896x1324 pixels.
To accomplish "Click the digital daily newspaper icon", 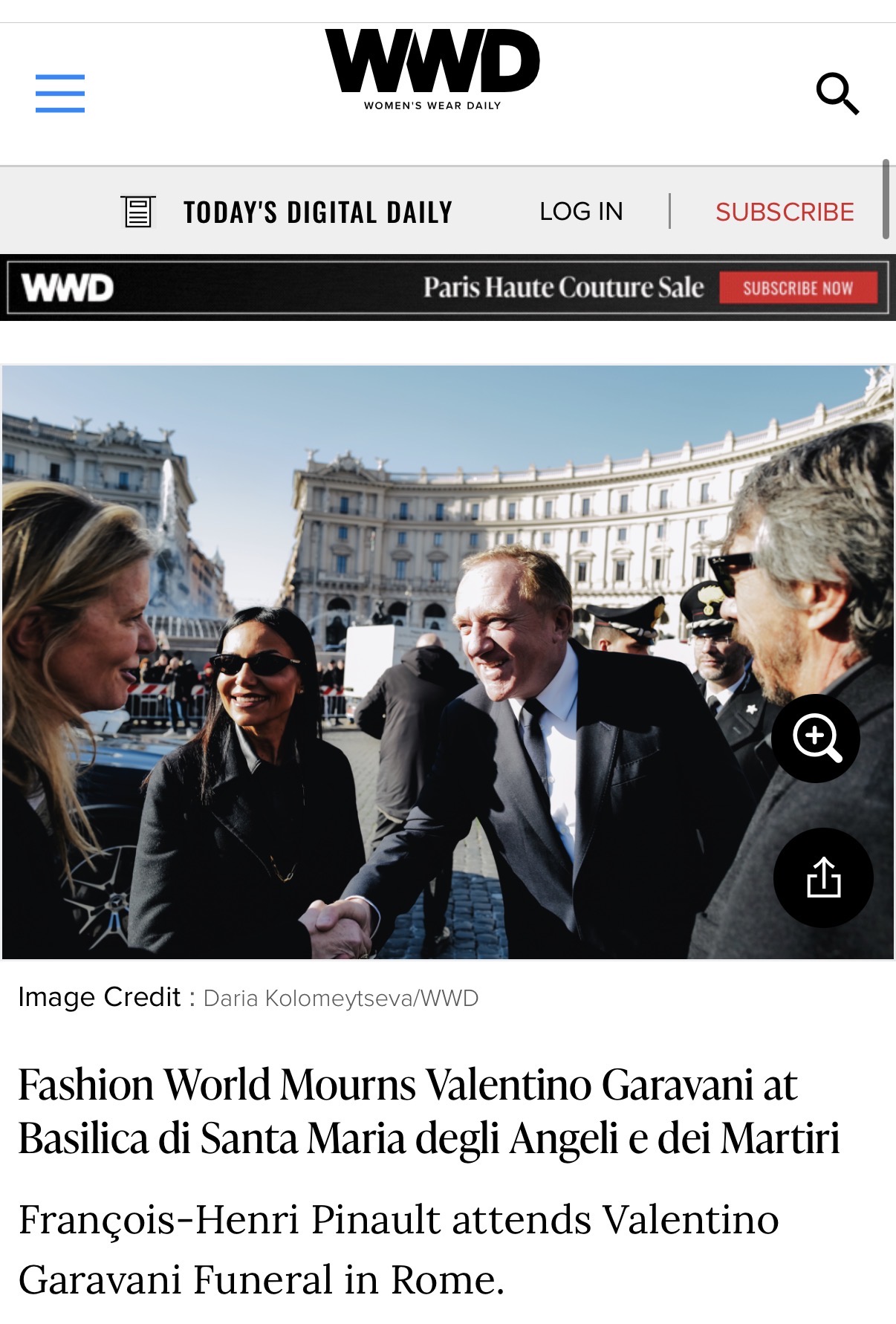I will (138, 212).
